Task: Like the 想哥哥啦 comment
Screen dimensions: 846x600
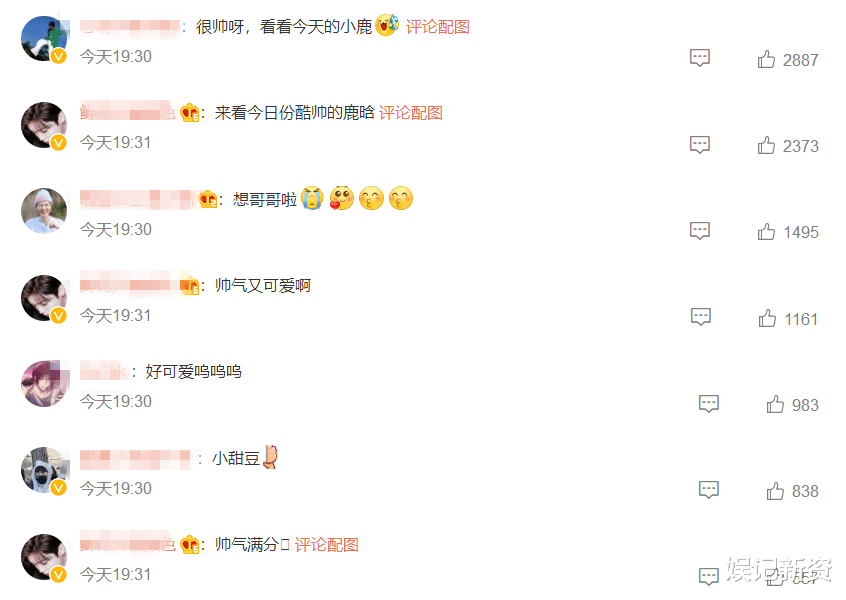Action: point(766,232)
